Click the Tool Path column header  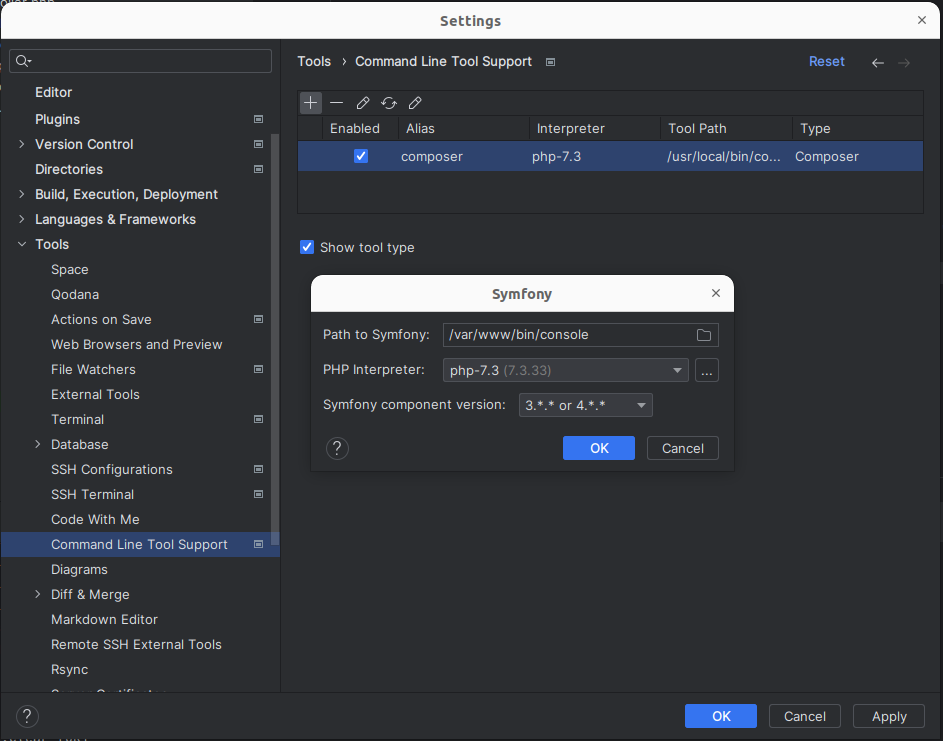(726, 129)
